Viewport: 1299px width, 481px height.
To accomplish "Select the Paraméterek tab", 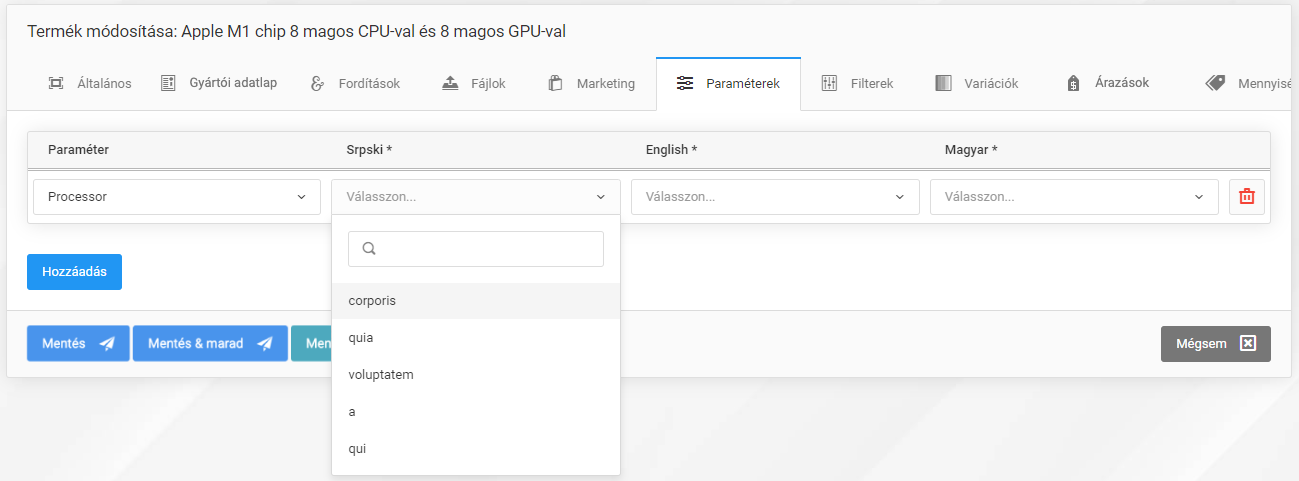I will (x=728, y=83).
